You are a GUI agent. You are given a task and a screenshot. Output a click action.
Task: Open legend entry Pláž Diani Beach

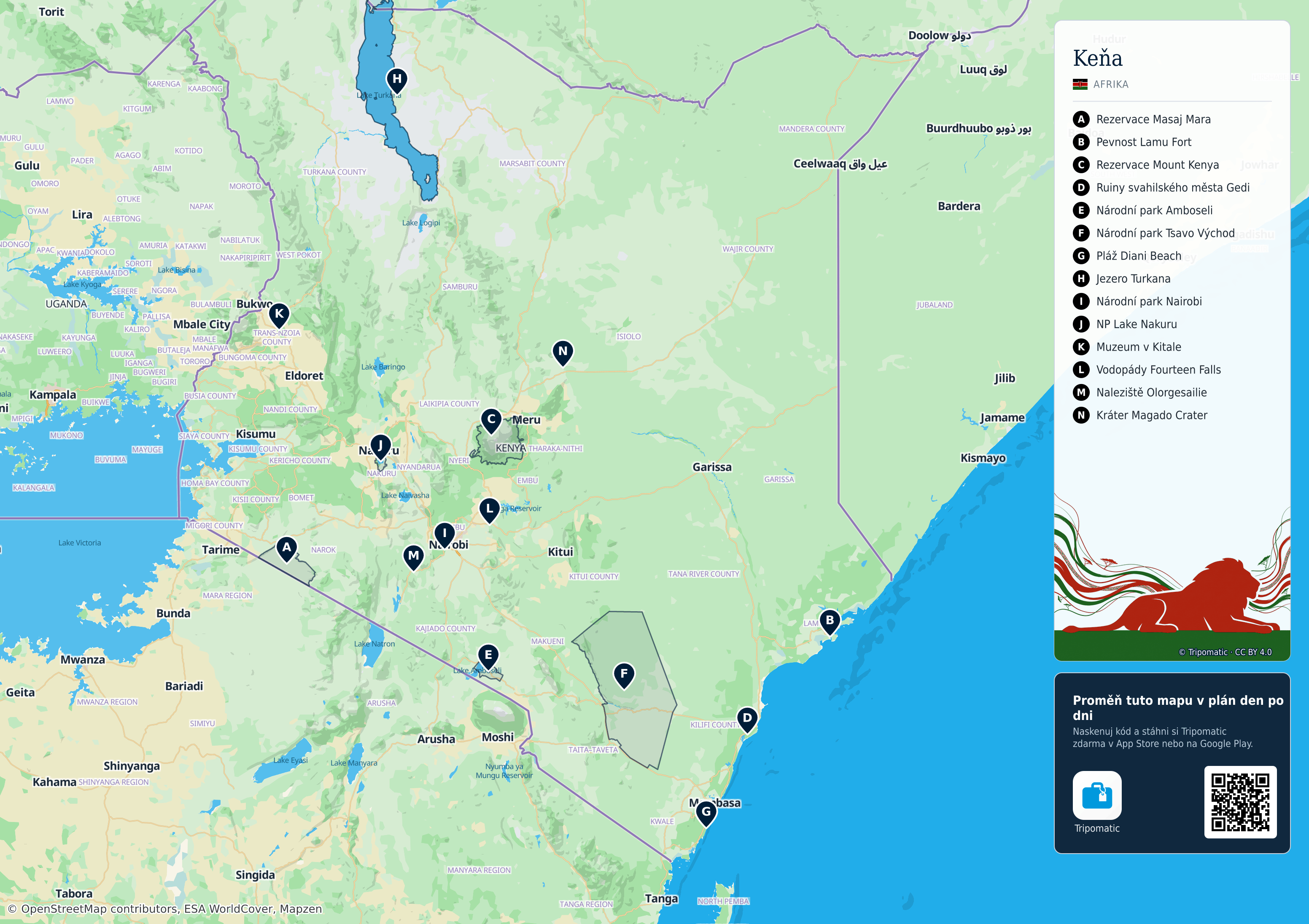coord(1127,256)
